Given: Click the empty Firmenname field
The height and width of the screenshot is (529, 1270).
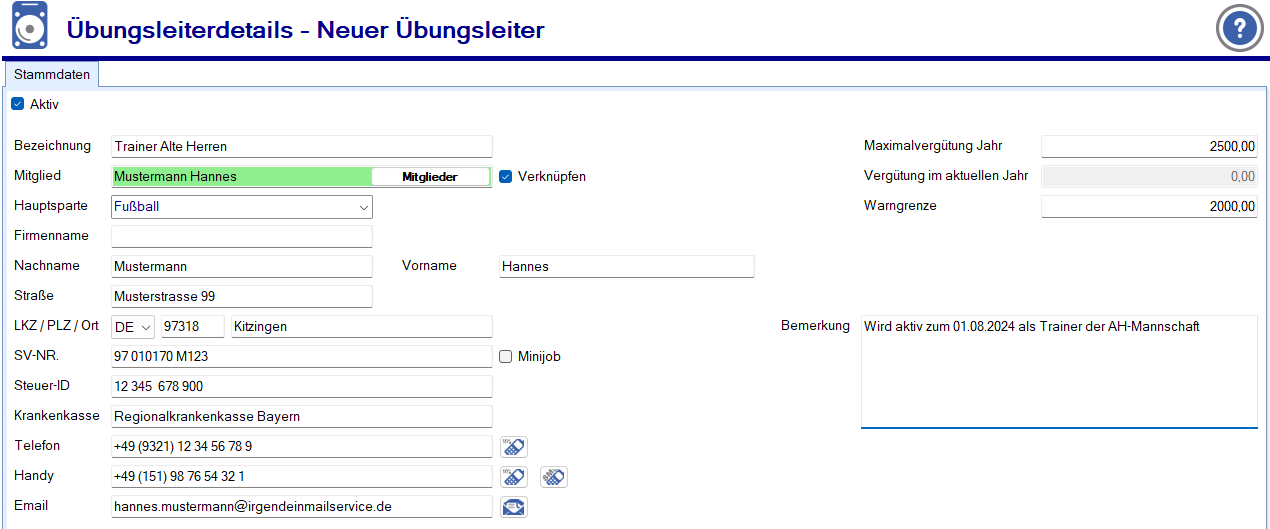Looking at the screenshot, I should [x=242, y=237].
